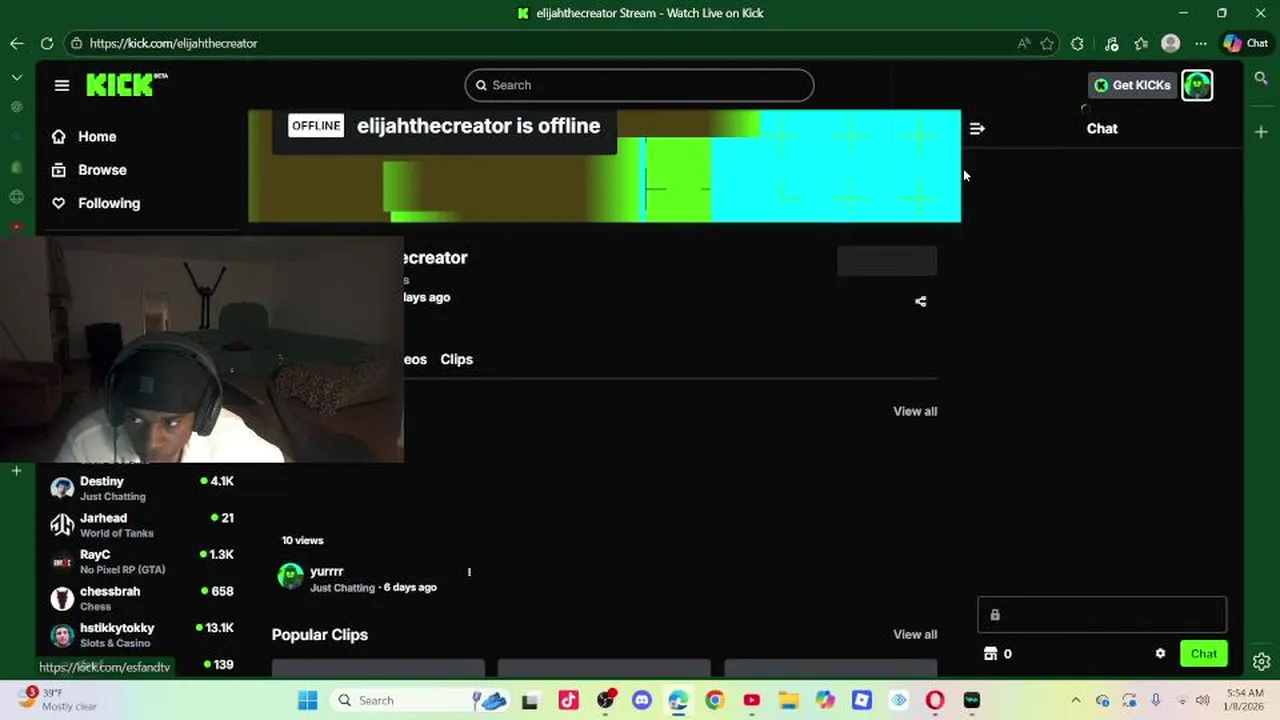Click the locked chat message box

[x=1102, y=615]
